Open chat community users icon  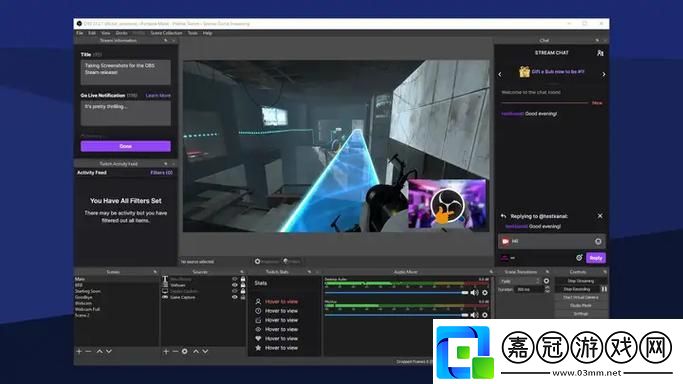point(600,53)
